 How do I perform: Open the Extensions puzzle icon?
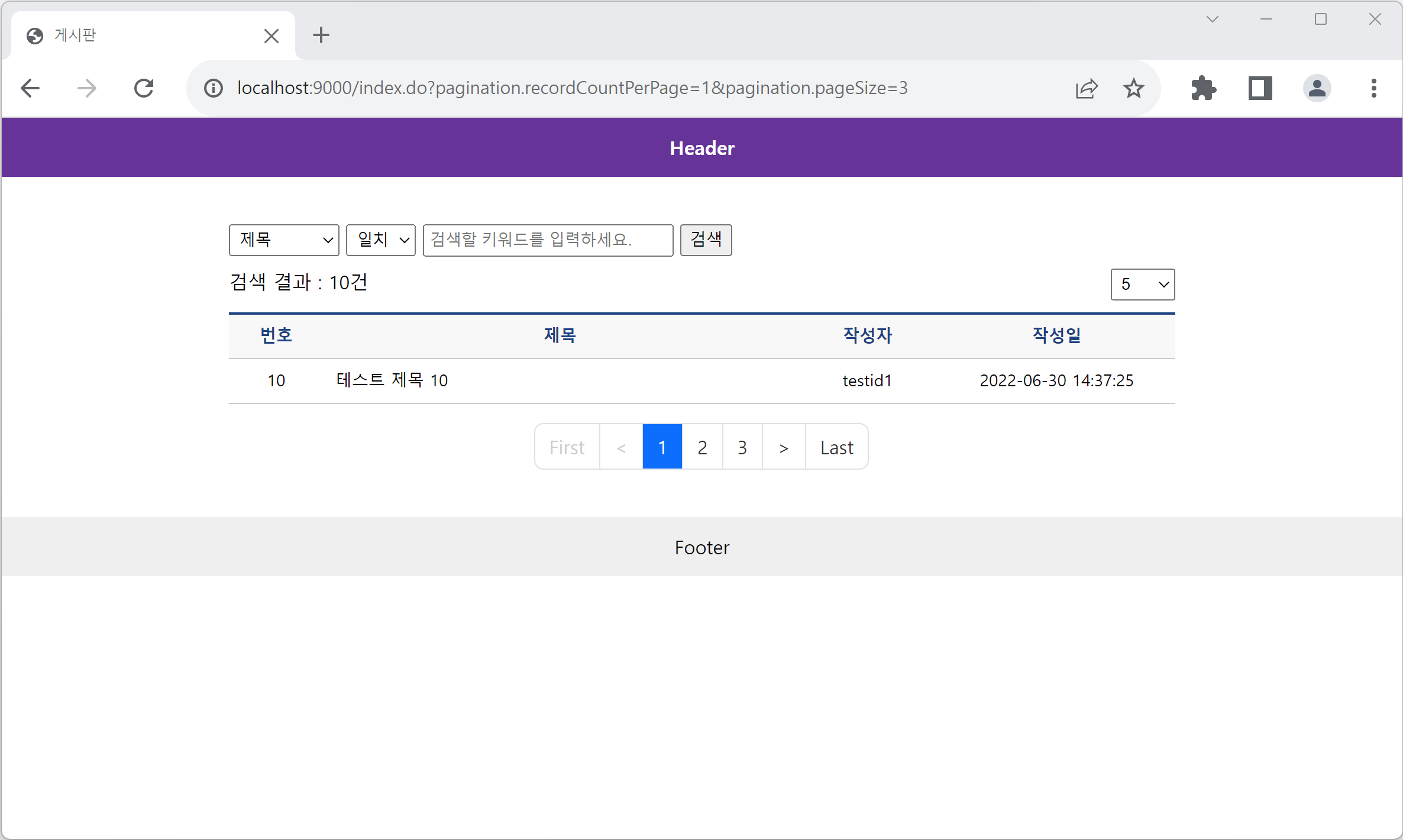tap(1203, 89)
